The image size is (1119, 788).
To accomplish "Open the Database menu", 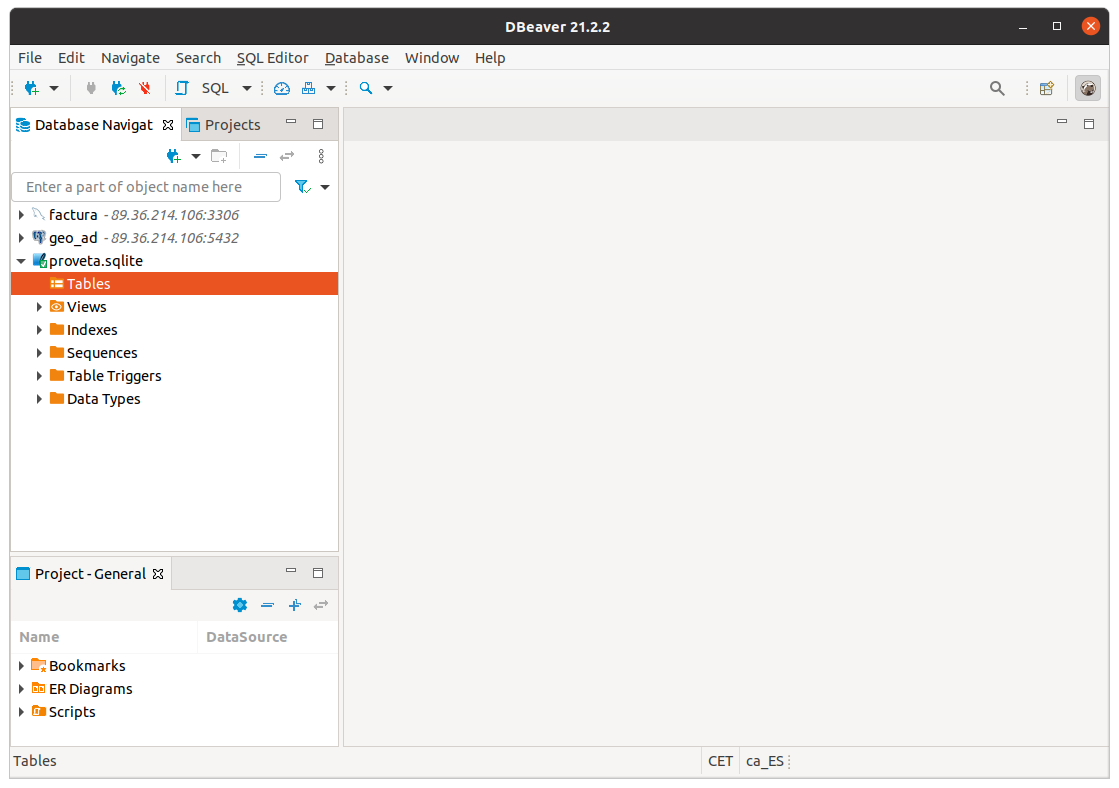I will point(356,58).
